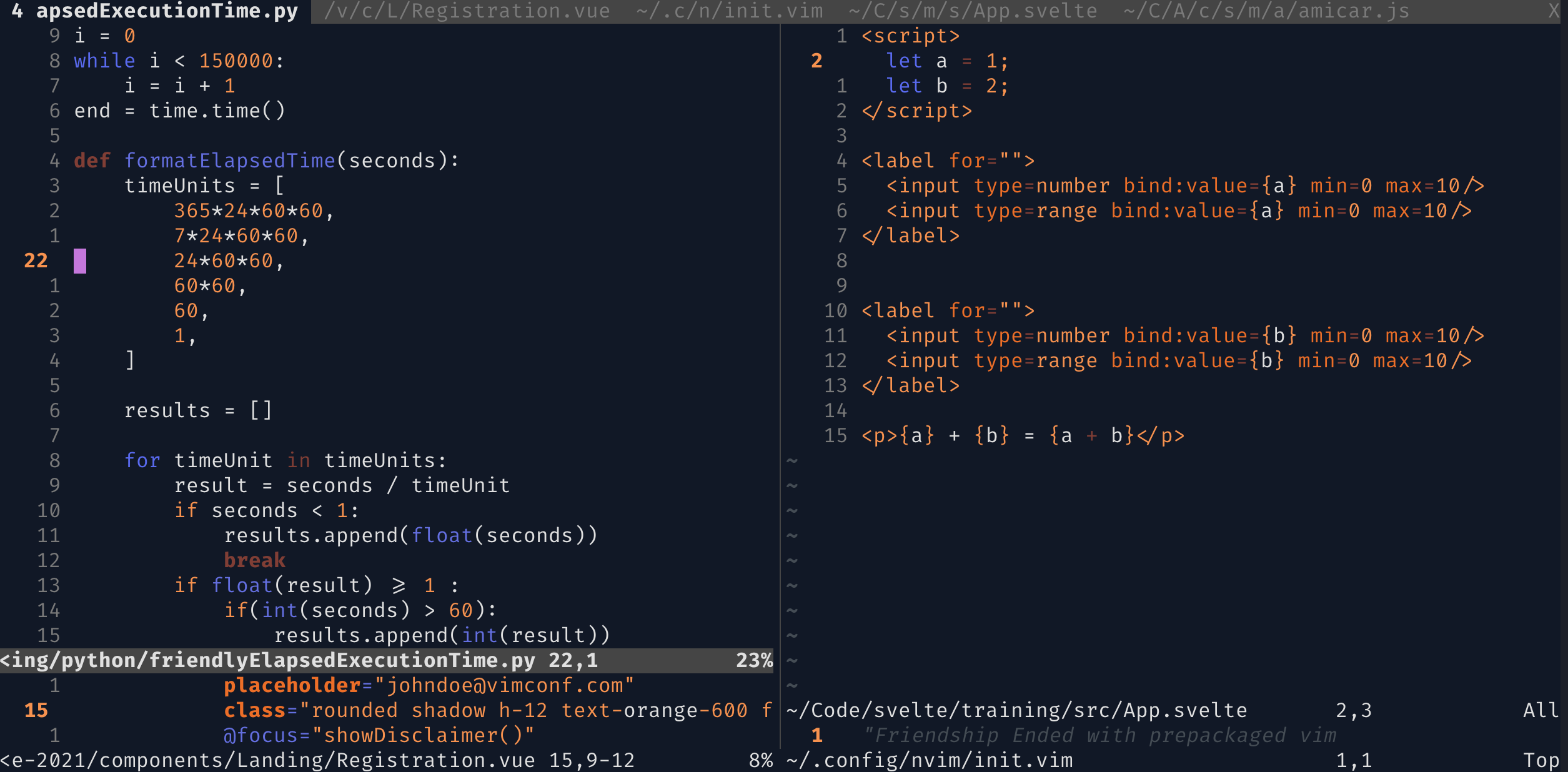Click the Friendship Ended comment in init.vim
This screenshot has height=772, width=1568.
point(1099,735)
